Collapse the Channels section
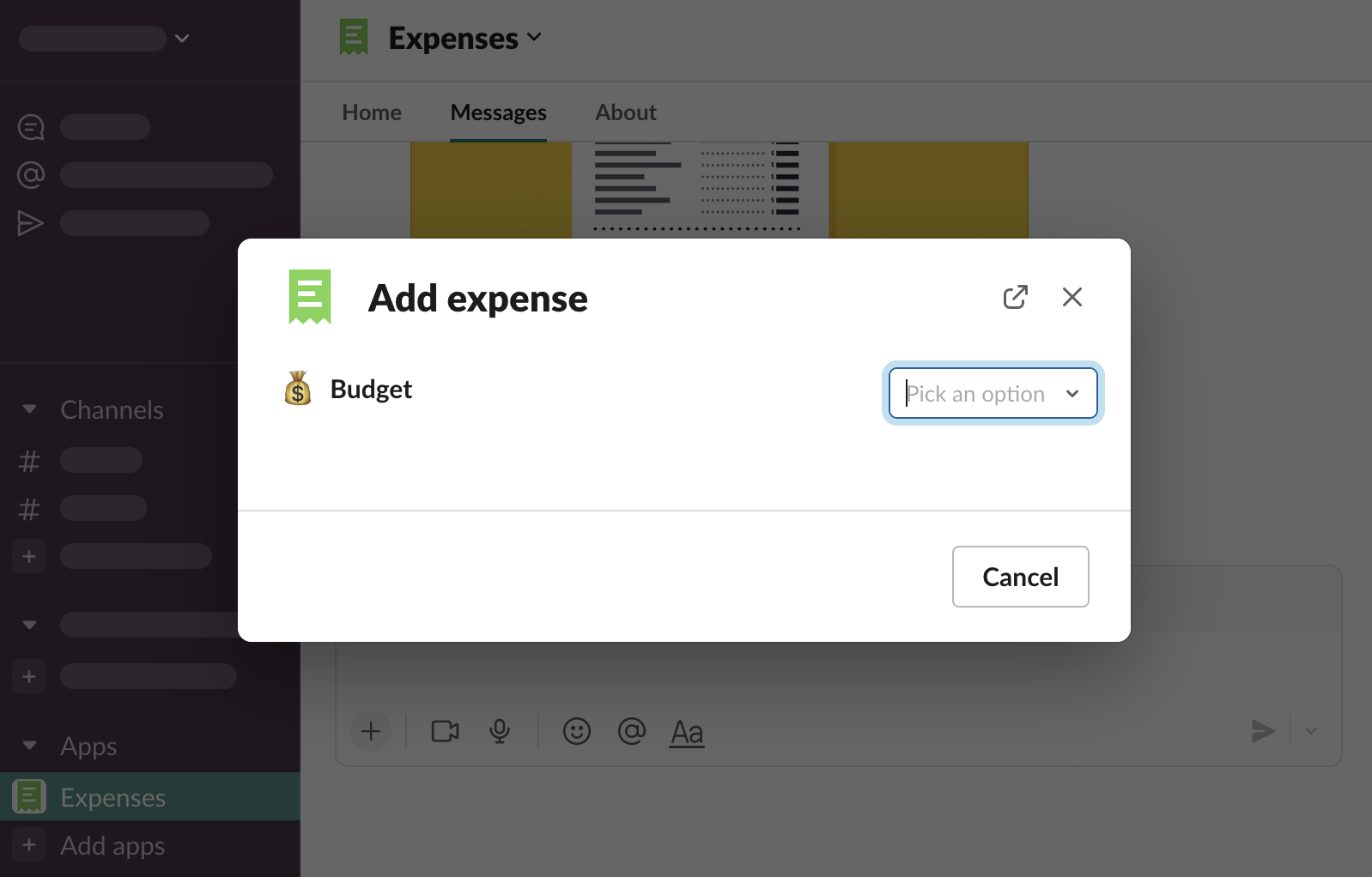 point(30,409)
